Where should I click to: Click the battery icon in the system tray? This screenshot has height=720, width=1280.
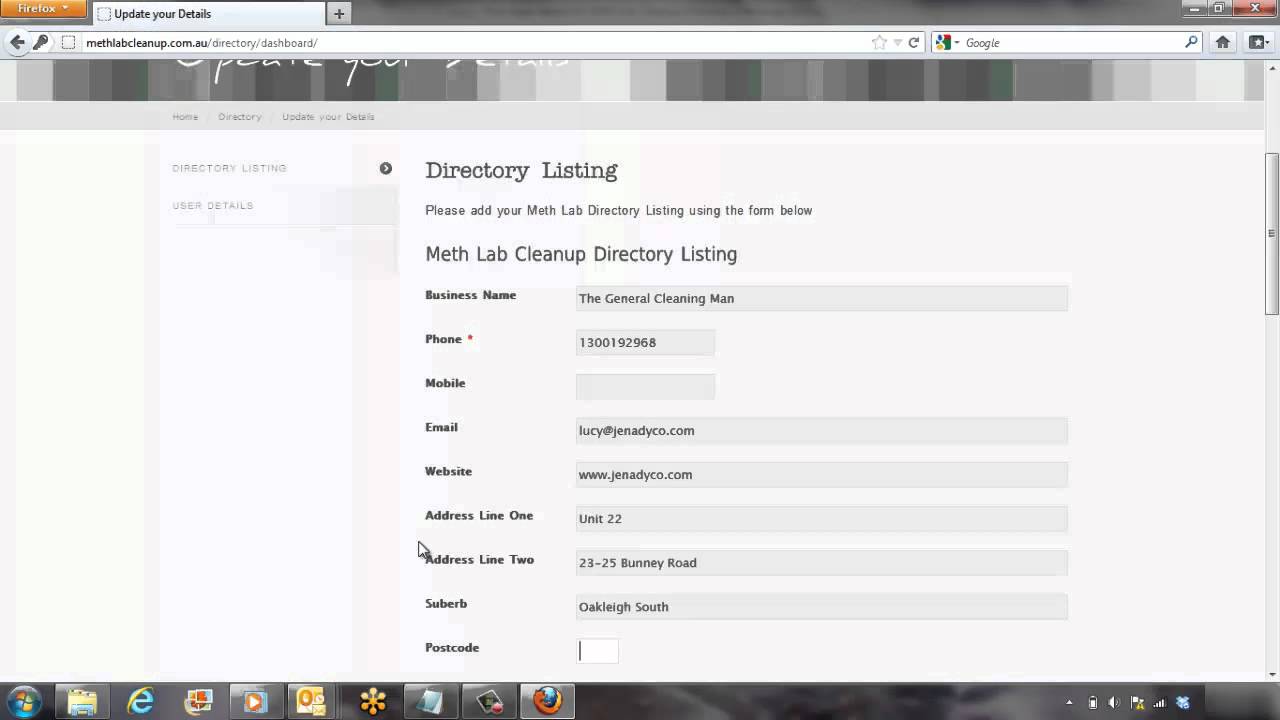coord(1093,702)
